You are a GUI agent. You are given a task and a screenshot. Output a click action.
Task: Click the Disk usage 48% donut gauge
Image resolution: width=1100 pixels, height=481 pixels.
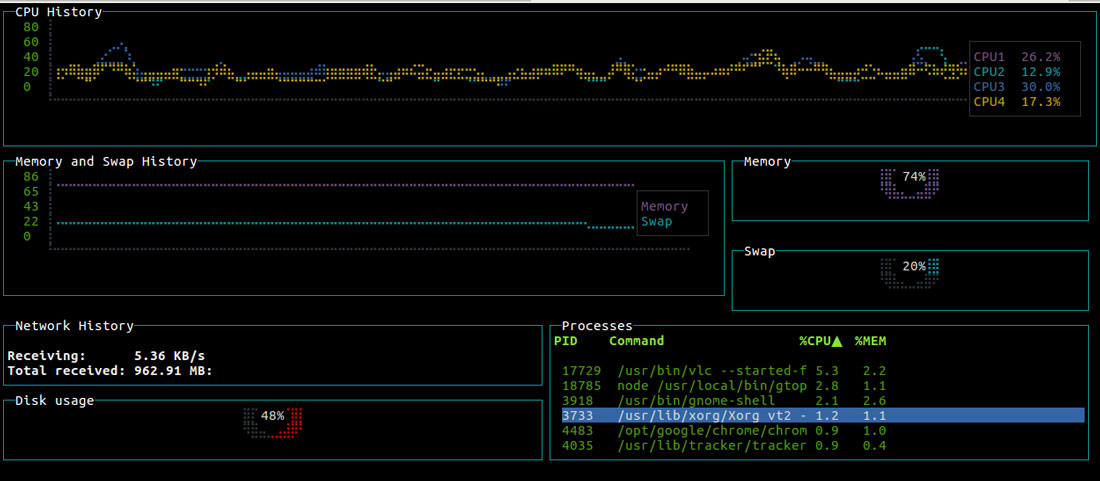point(273,422)
